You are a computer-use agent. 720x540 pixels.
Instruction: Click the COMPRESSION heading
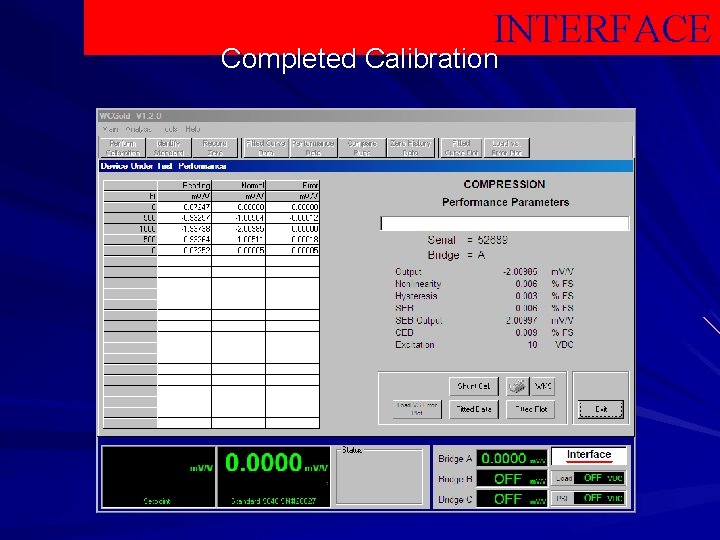click(x=504, y=185)
